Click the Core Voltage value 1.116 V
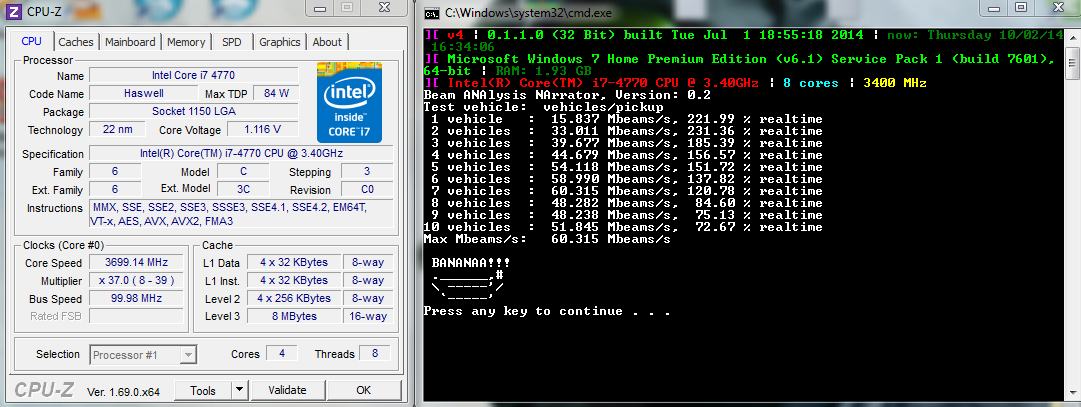The width and height of the screenshot is (1081, 407). [x=262, y=129]
